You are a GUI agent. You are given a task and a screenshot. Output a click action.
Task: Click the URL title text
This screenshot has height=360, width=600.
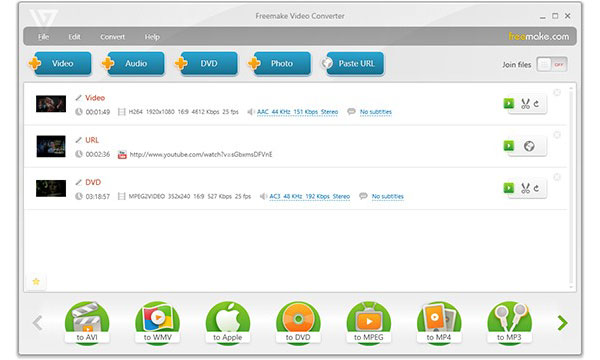click(92, 140)
